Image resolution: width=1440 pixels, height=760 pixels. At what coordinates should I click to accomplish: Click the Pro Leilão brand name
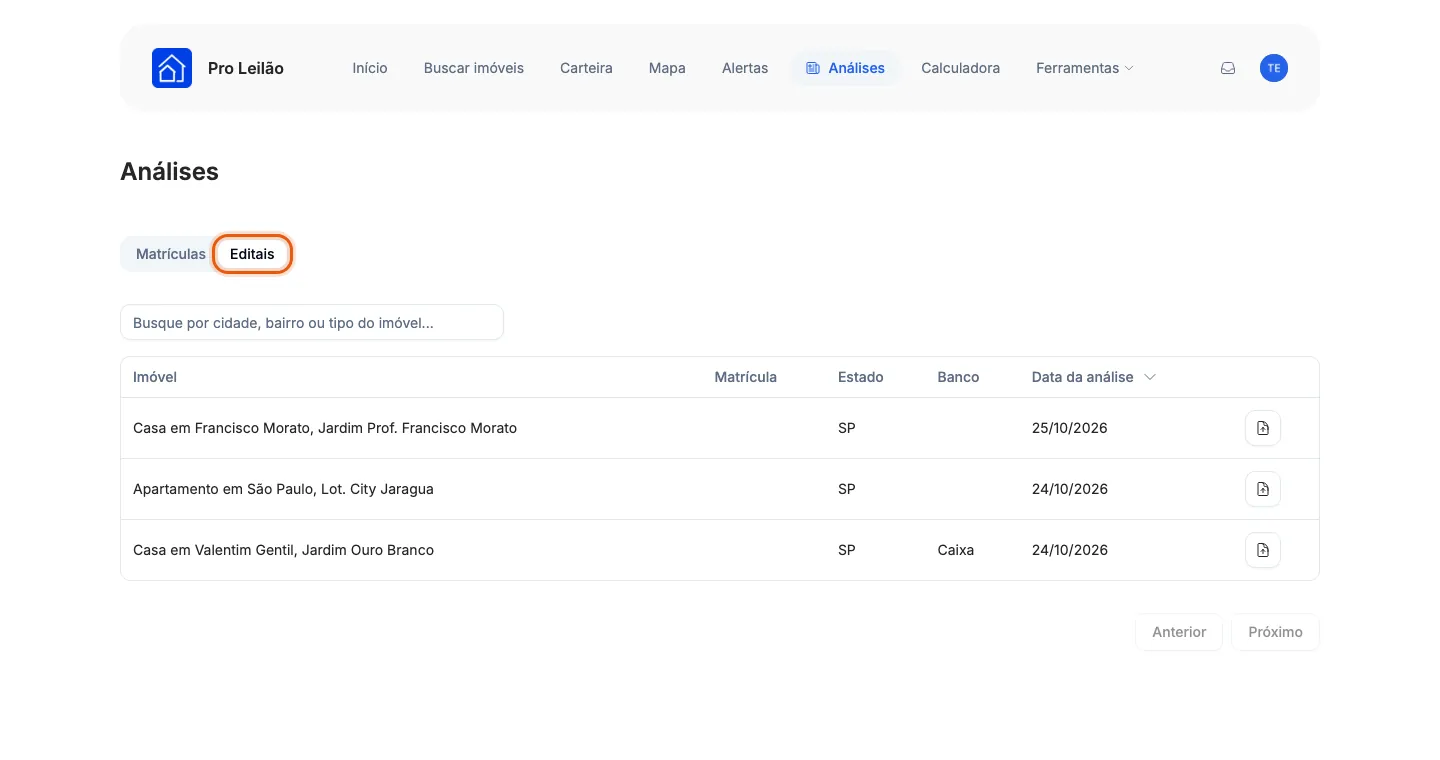pos(246,68)
